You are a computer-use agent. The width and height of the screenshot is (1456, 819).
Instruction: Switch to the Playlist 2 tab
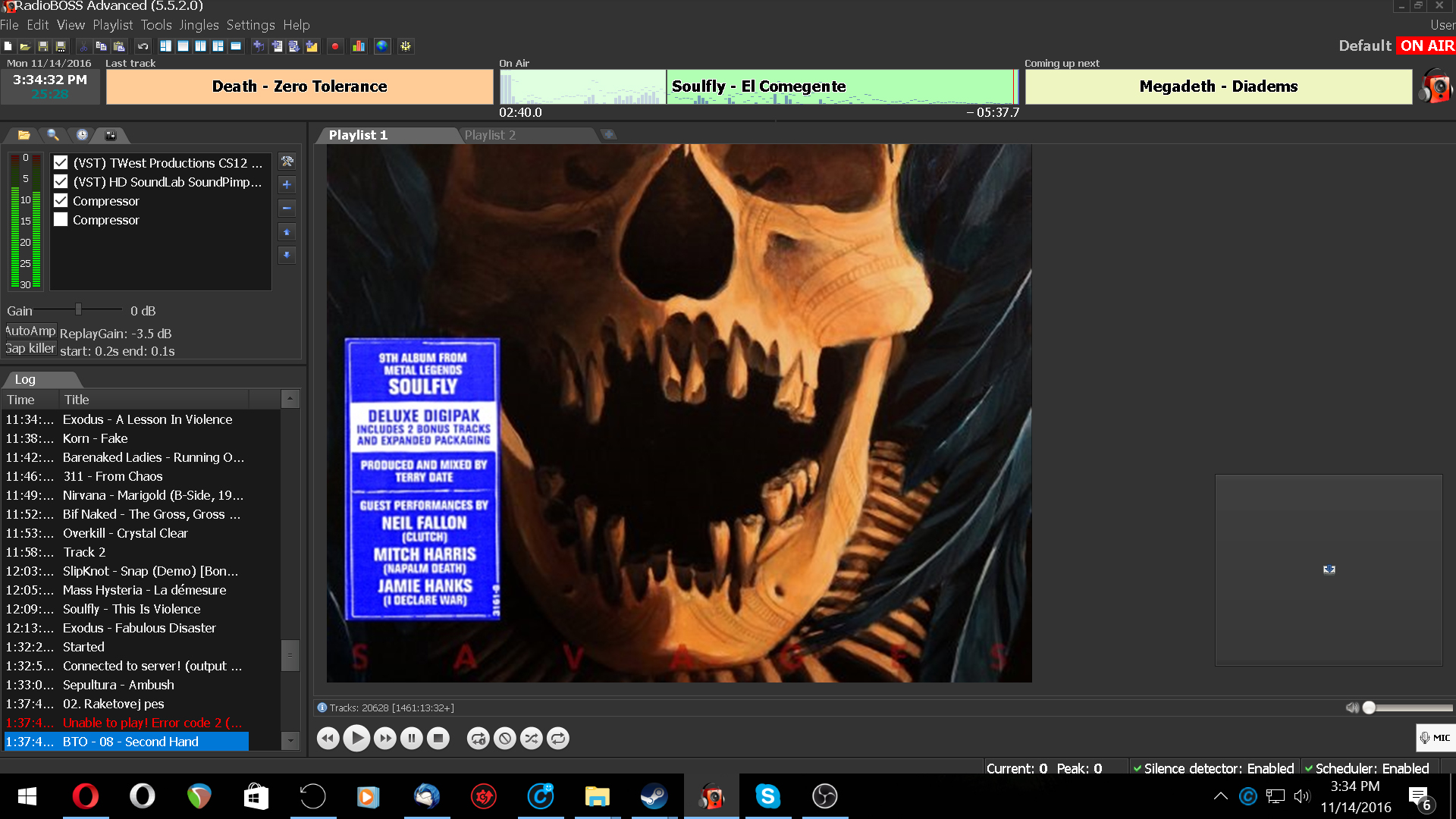coord(490,135)
